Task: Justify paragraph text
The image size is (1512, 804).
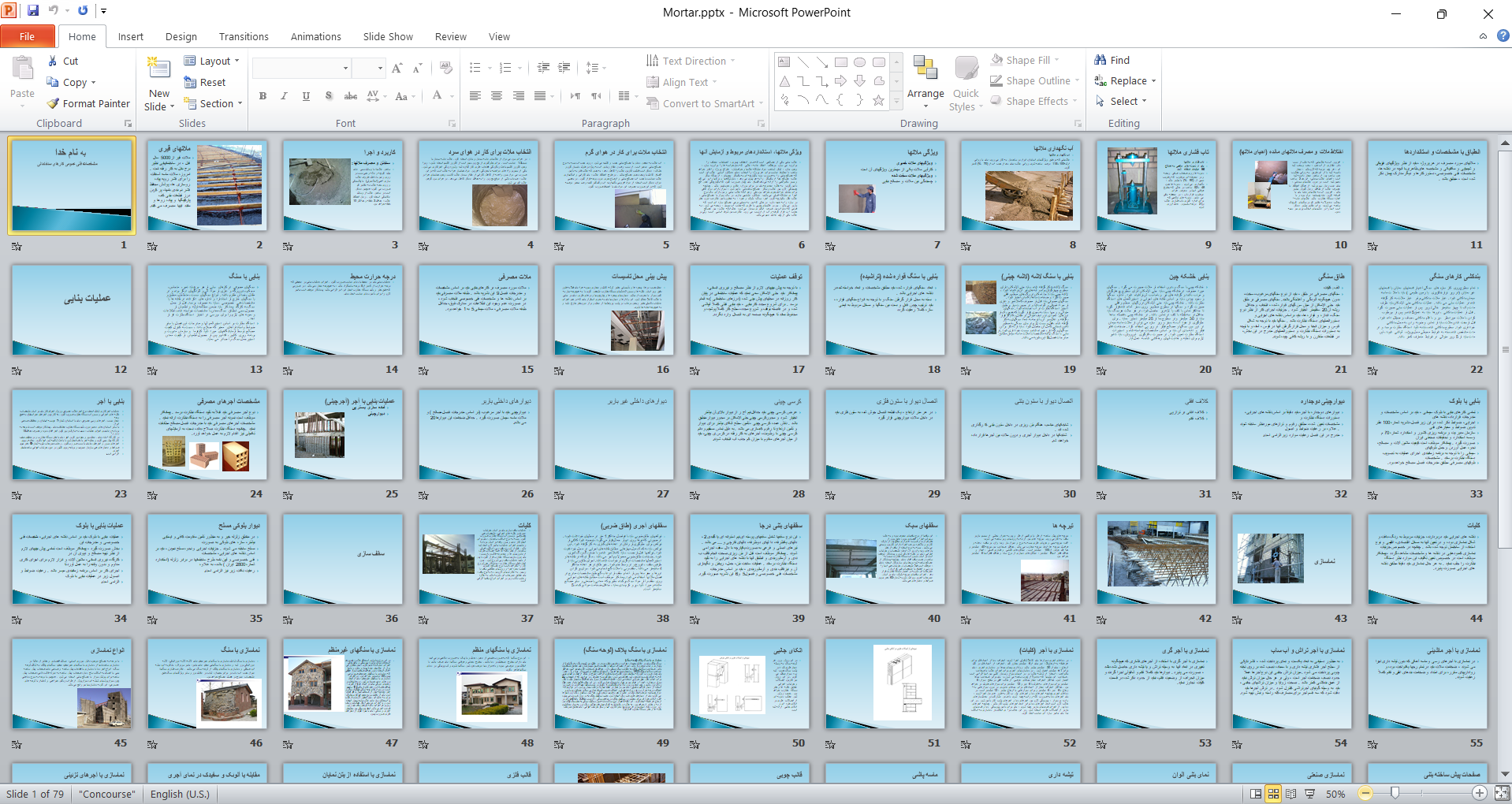Action: point(540,96)
